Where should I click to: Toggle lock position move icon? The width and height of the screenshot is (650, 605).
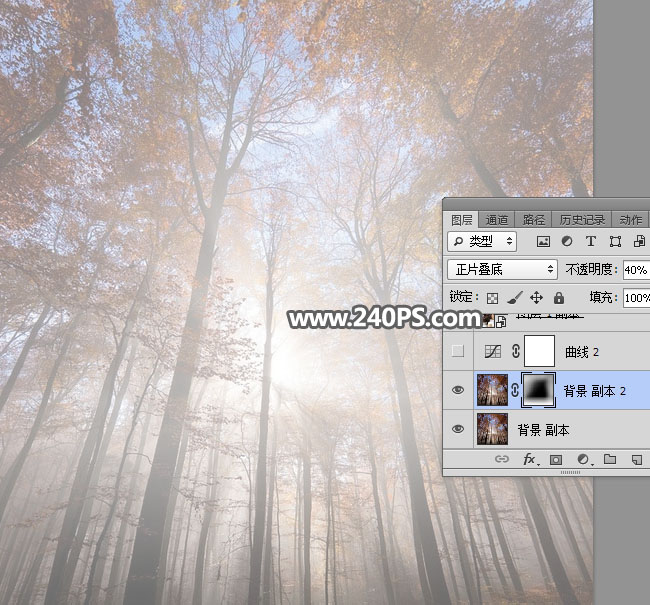[536, 298]
